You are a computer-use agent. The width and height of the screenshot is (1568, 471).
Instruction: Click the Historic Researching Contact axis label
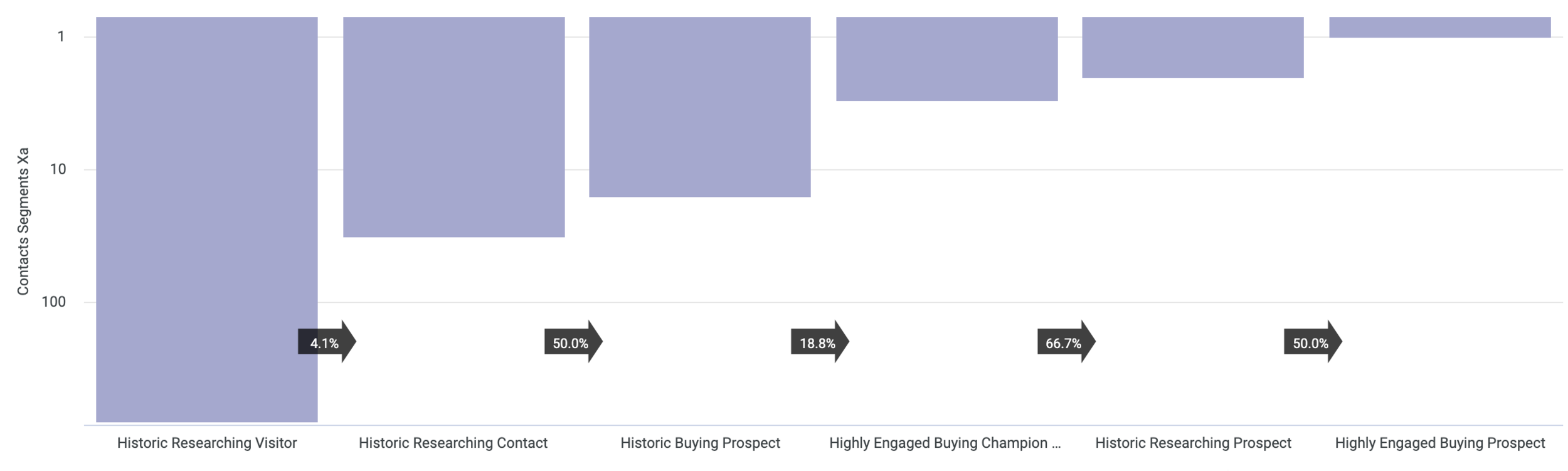pos(453,443)
